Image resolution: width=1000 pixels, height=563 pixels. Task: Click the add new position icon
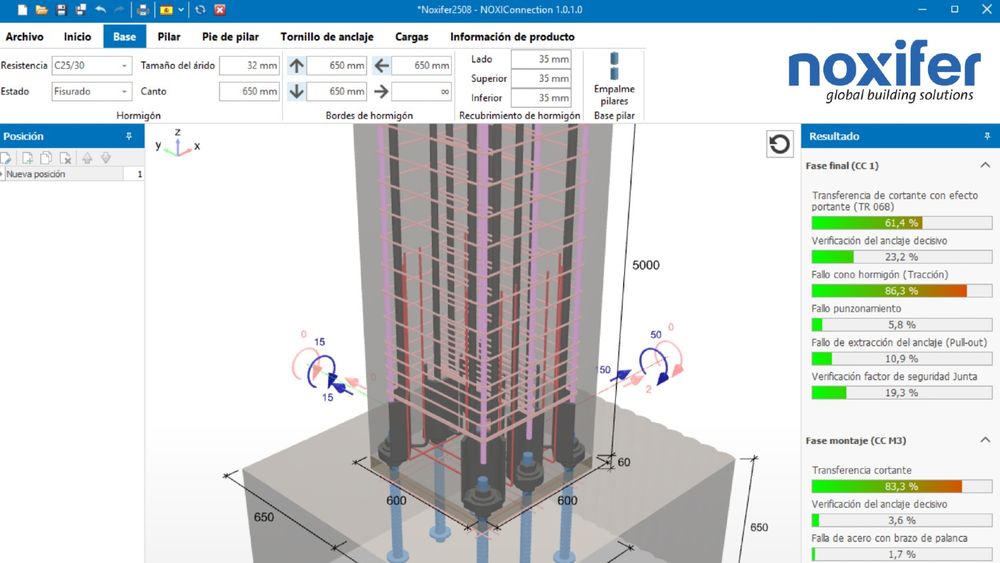[x=27, y=157]
